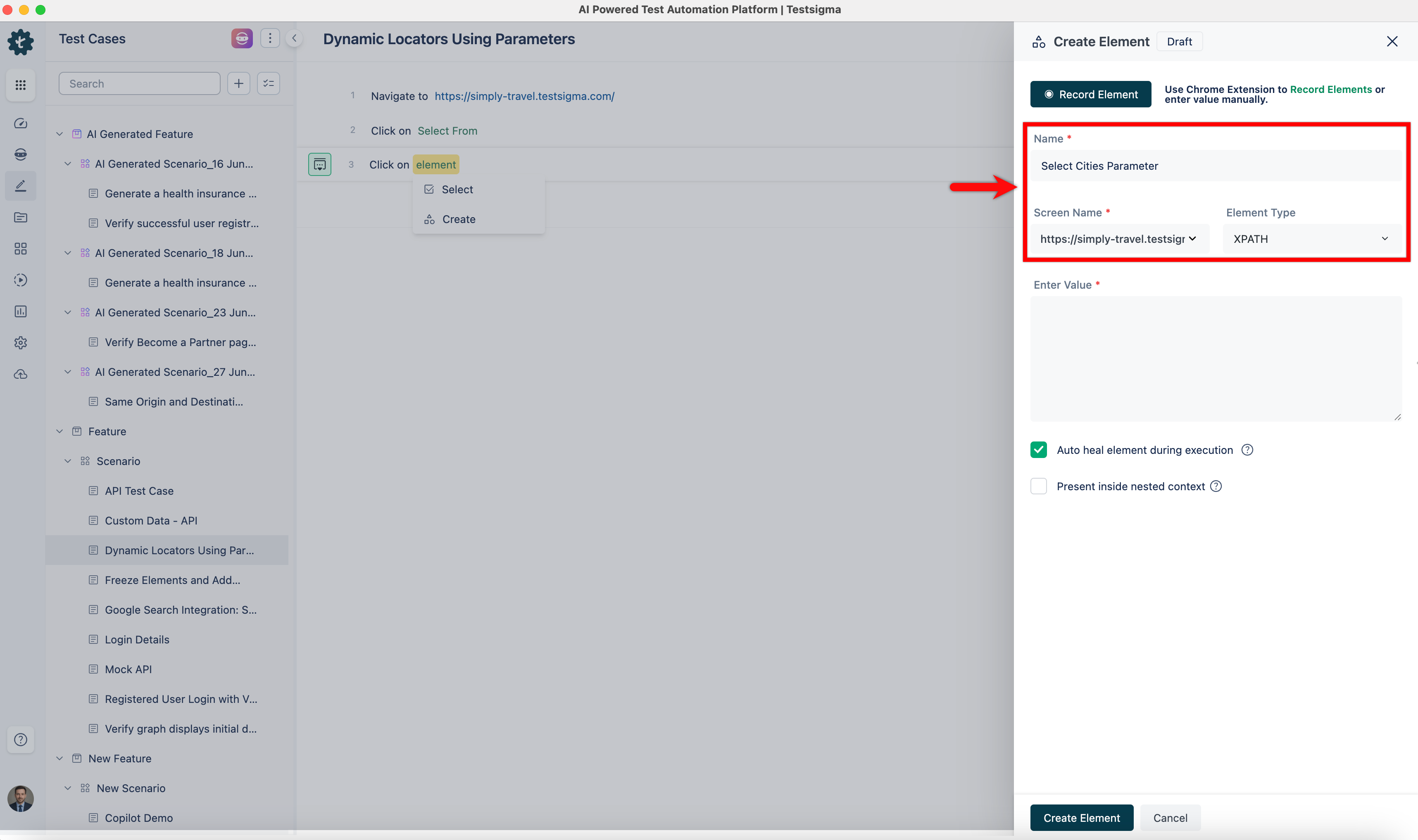The image size is (1418, 840).
Task: Click the Enter Value text area
Action: pyautogui.click(x=1215, y=358)
